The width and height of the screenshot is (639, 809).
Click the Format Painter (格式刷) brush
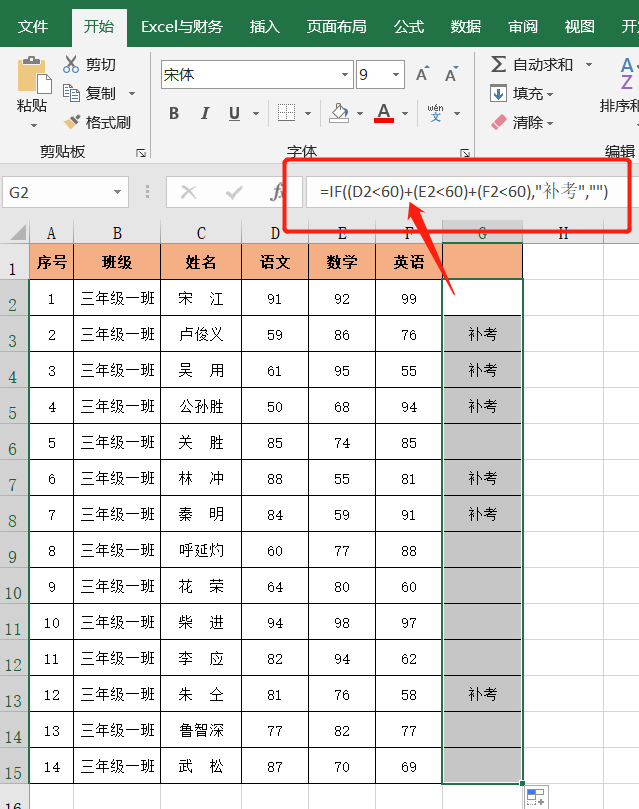72,122
